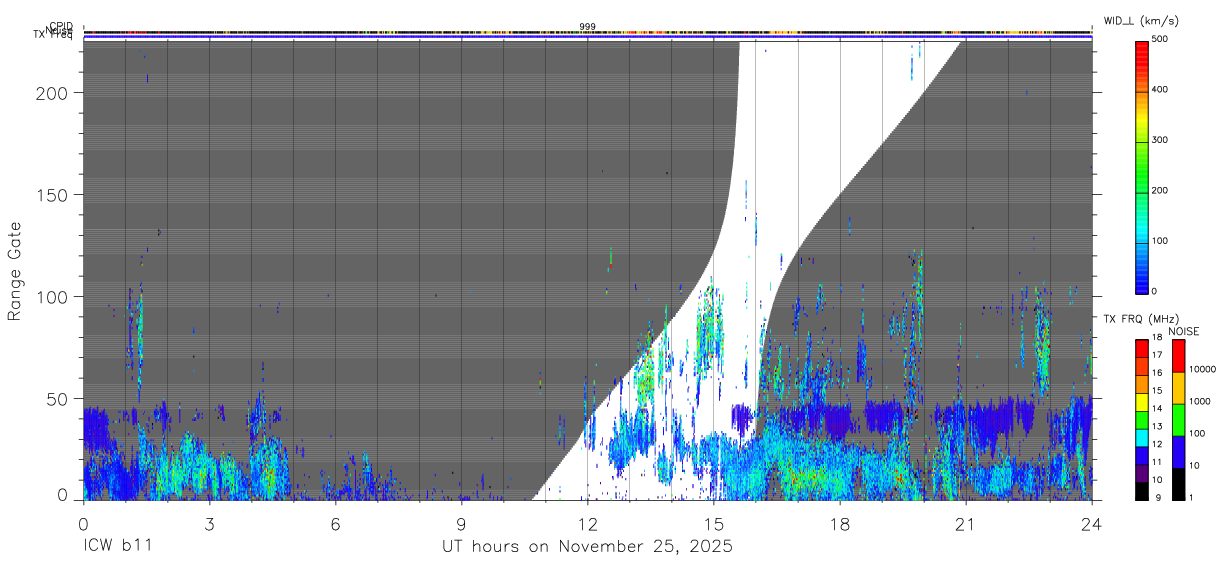This screenshot has width=1228, height=567.
Task: Click the 18 hour tick on time axis
Action: pos(840,523)
